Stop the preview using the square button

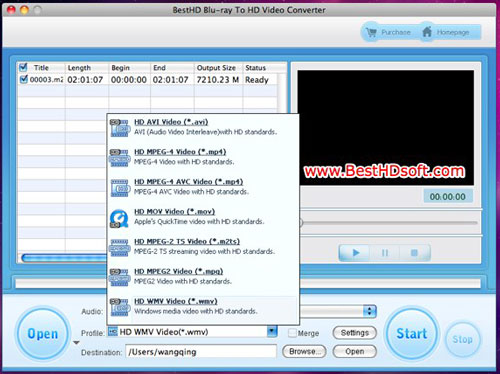click(x=414, y=253)
